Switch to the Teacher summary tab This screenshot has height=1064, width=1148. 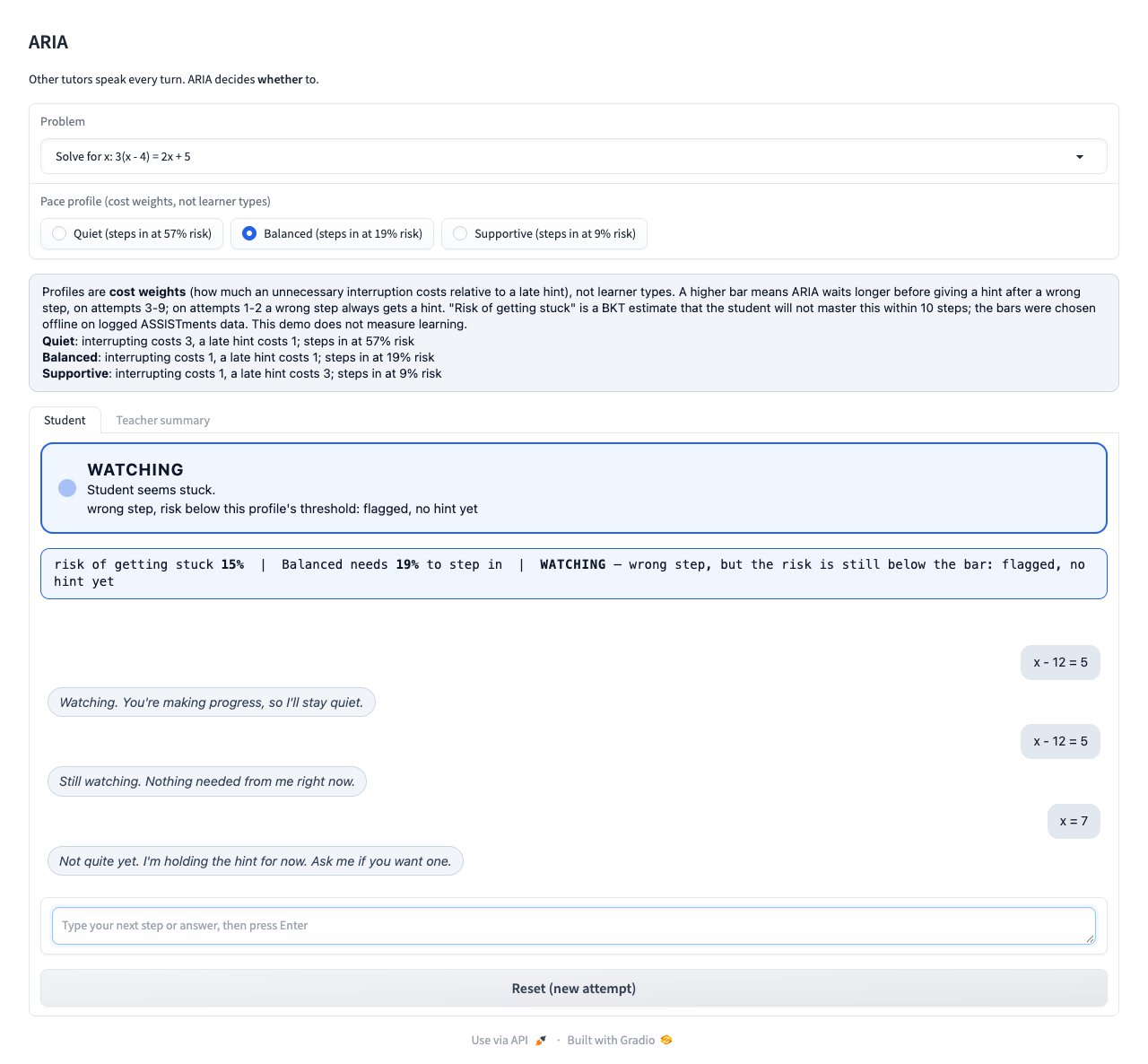(x=163, y=420)
